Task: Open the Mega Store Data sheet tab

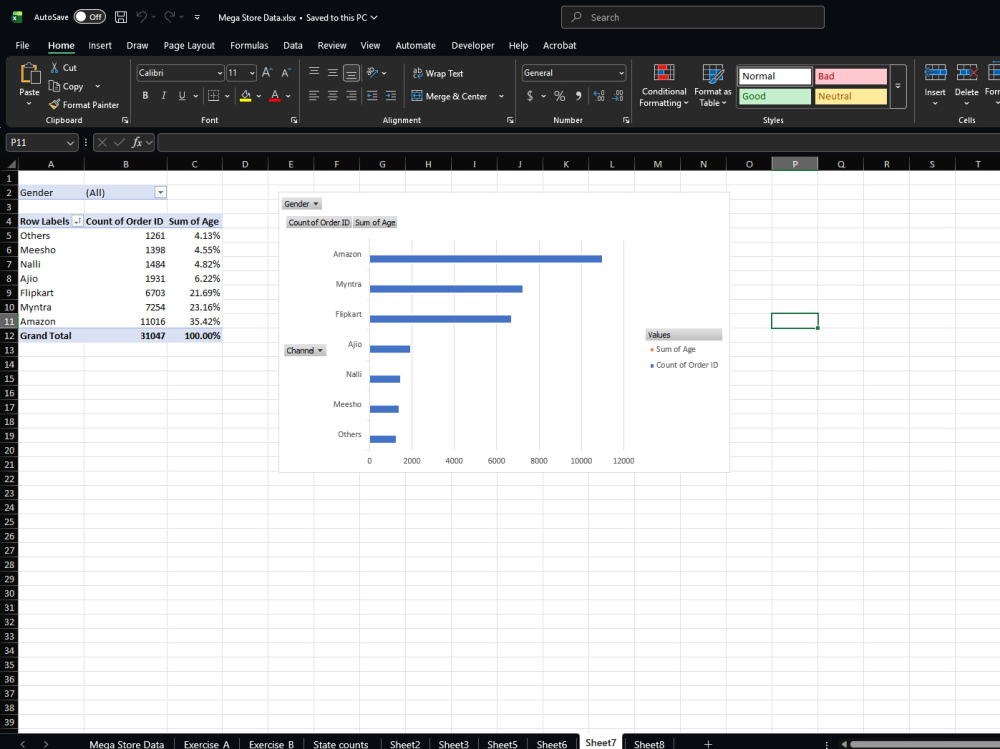Action: tap(126, 744)
